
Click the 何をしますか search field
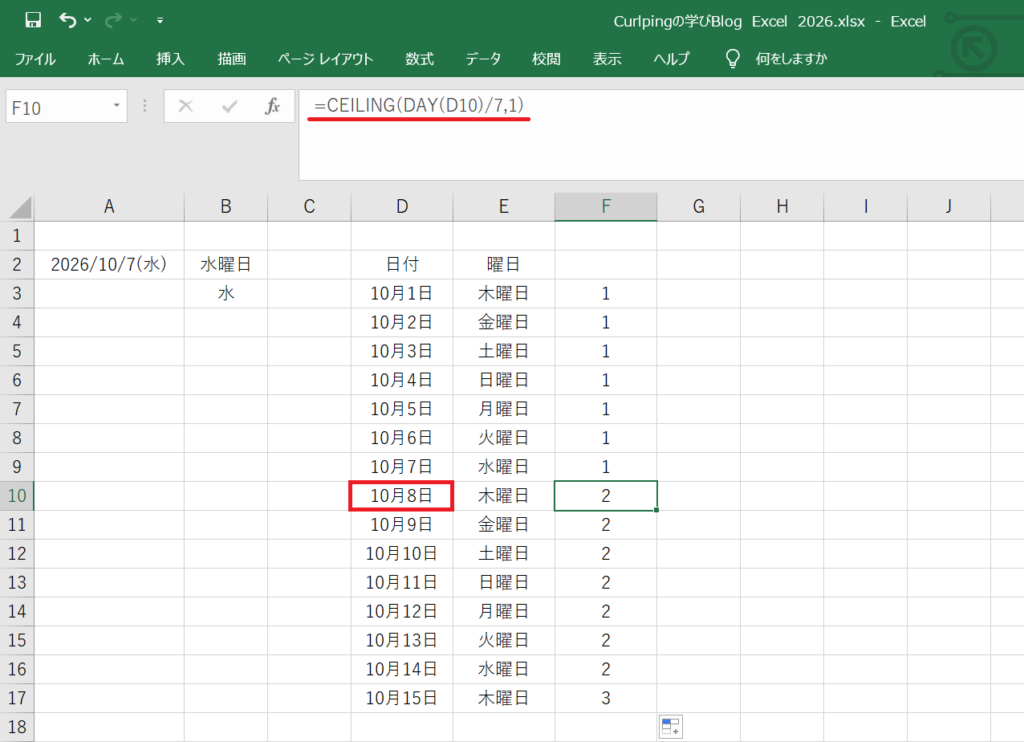(791, 59)
